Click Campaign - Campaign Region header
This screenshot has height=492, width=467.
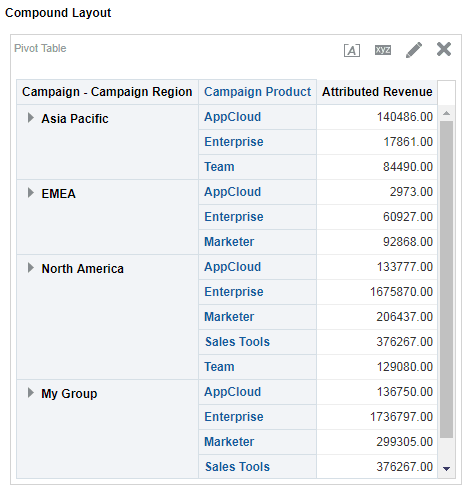107,92
